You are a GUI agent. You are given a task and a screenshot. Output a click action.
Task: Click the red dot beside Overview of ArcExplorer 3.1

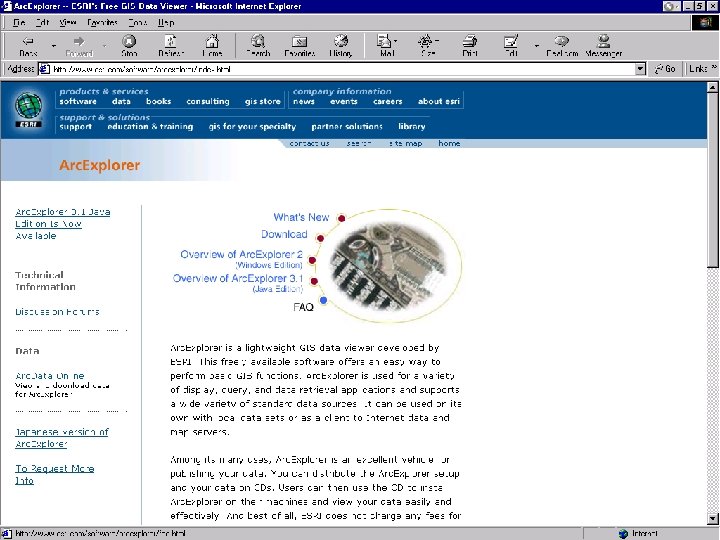314,281
